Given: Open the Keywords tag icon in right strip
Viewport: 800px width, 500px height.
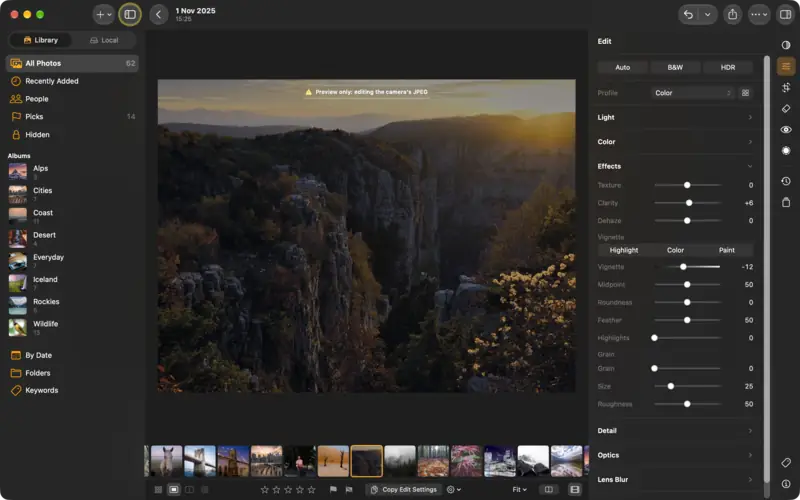Looking at the screenshot, I should pos(786,463).
